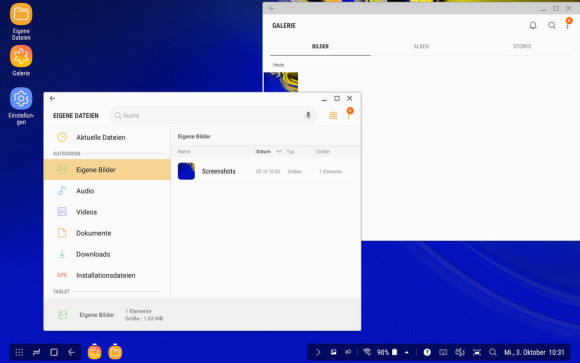
Task: Click the 1 Elemente size cell
Action: (x=330, y=172)
